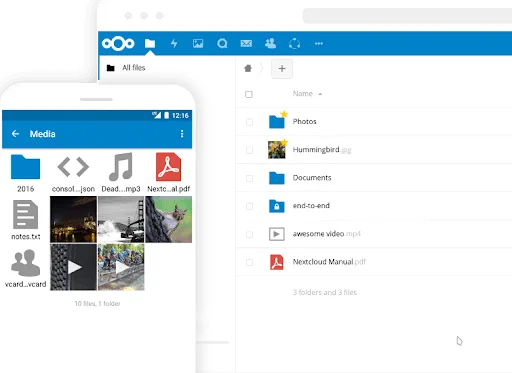Tap the phone battery icon
The width and height of the screenshot is (512, 373).
tap(166, 115)
